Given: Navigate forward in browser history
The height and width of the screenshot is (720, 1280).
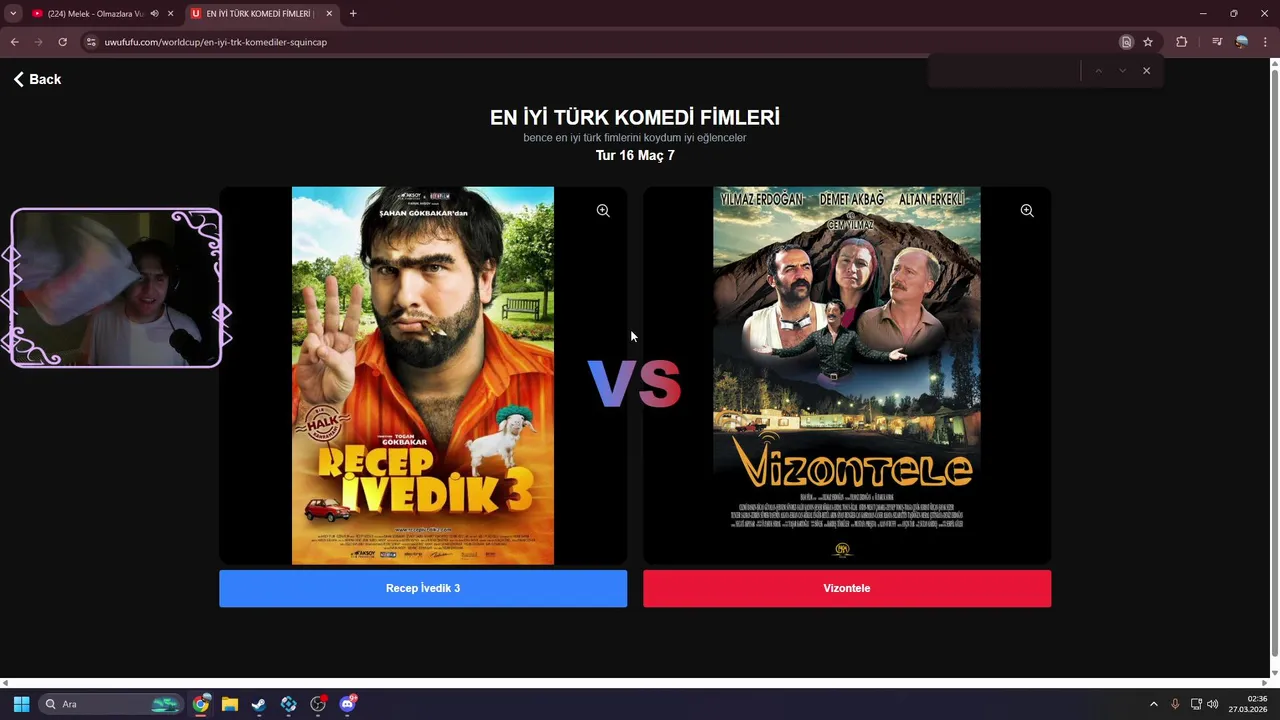Looking at the screenshot, I should coord(38,42).
